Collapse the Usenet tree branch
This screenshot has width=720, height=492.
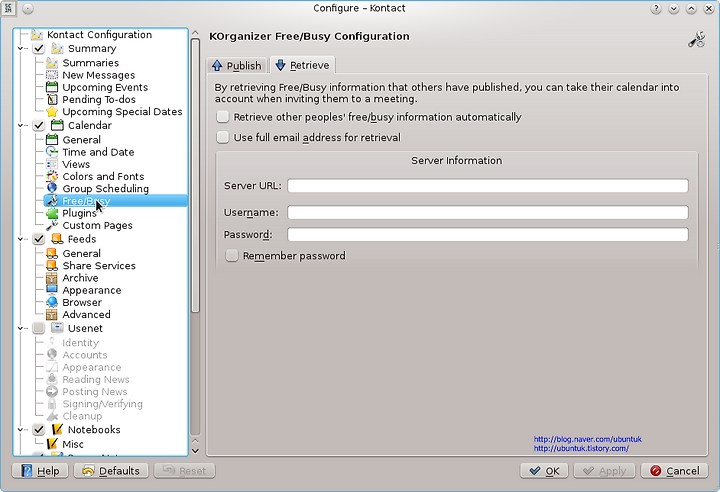[20, 328]
